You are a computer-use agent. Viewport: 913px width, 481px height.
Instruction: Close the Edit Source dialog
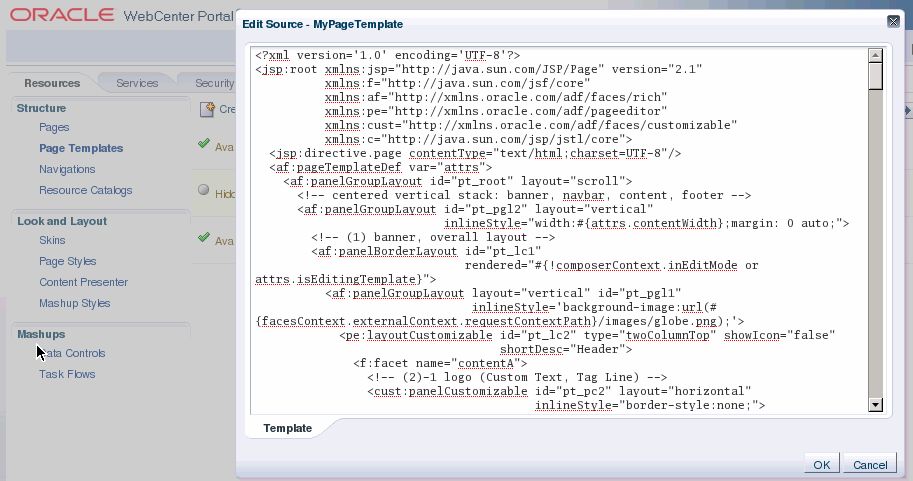(893, 22)
